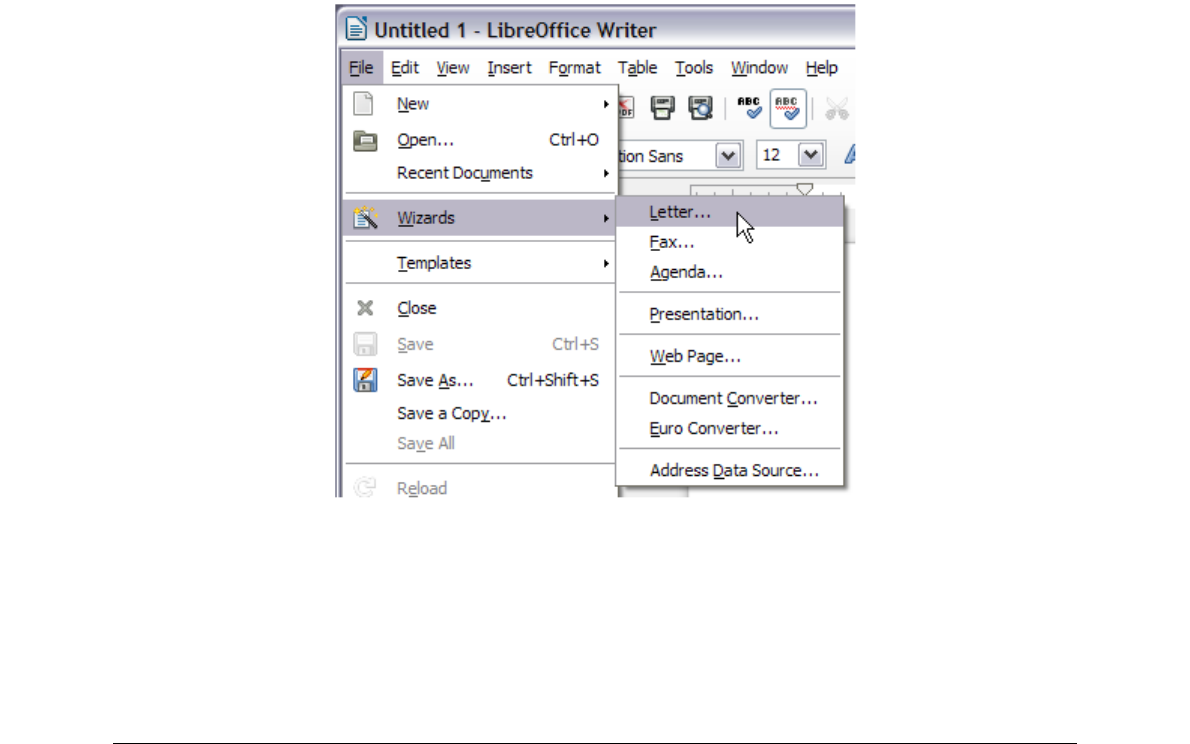This screenshot has width=1190, height=744.
Task: Choose Close from File menu
Action: click(480, 308)
